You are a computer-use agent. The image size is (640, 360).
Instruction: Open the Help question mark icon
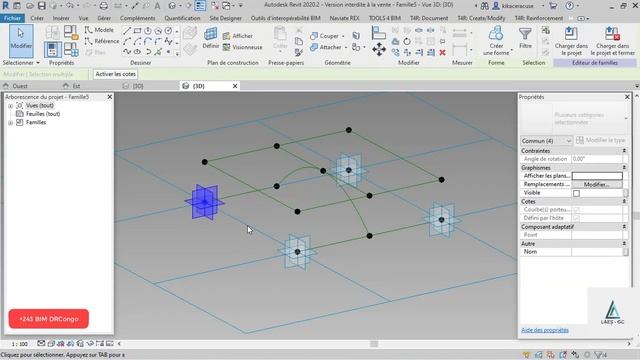click(569, 6)
